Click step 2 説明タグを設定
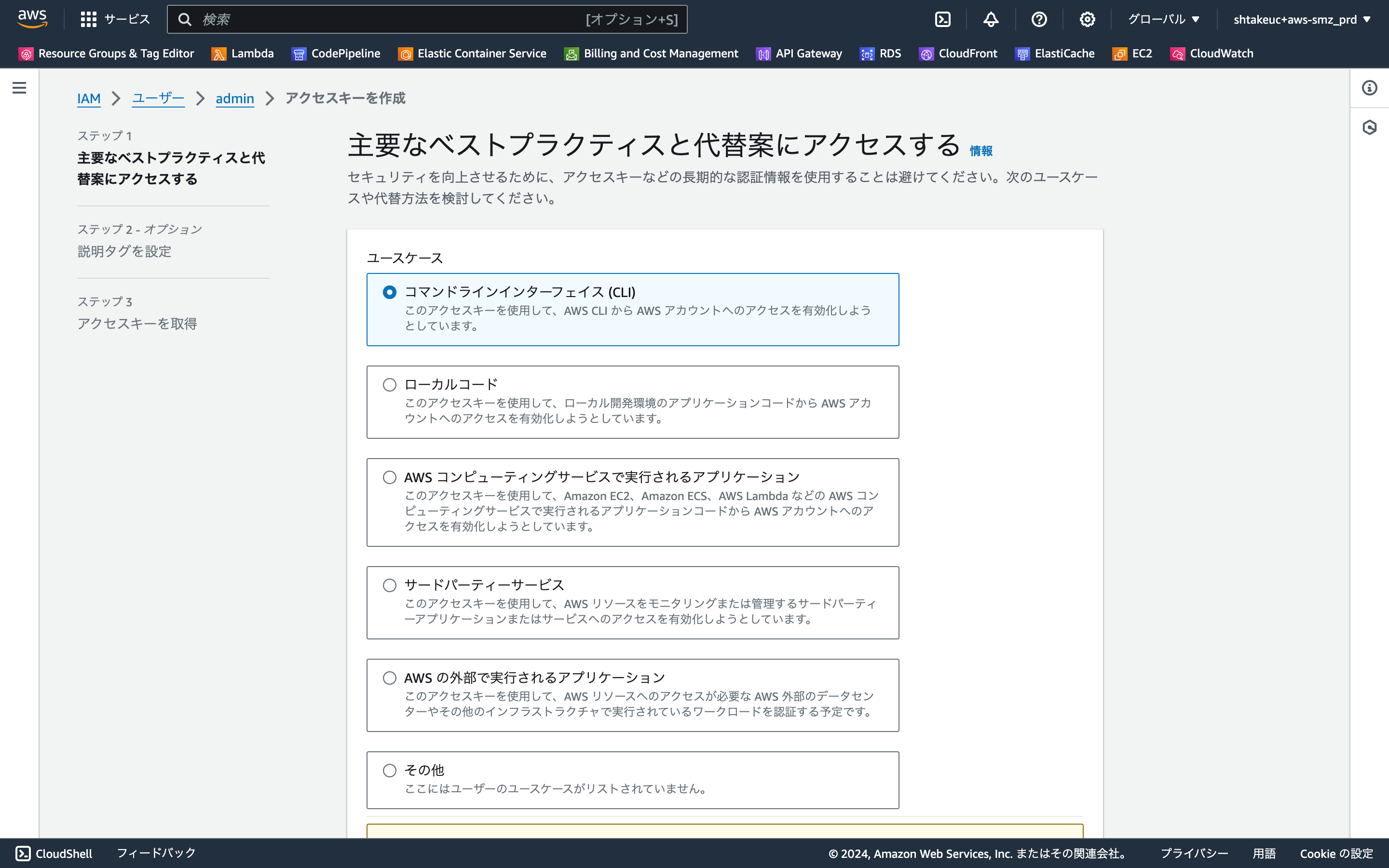This screenshot has width=1389, height=868. coord(124,251)
